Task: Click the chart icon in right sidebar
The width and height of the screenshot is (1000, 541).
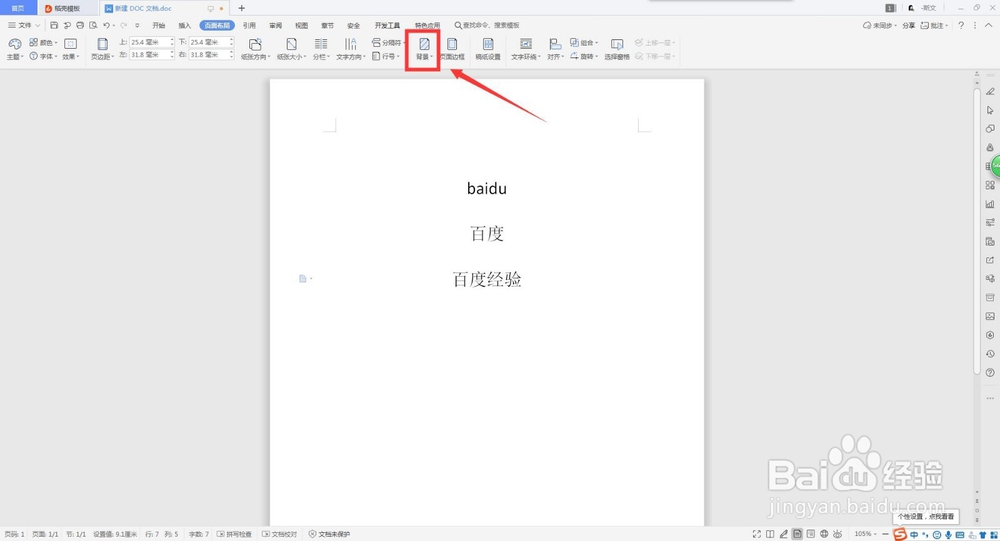Action: pyautogui.click(x=990, y=204)
